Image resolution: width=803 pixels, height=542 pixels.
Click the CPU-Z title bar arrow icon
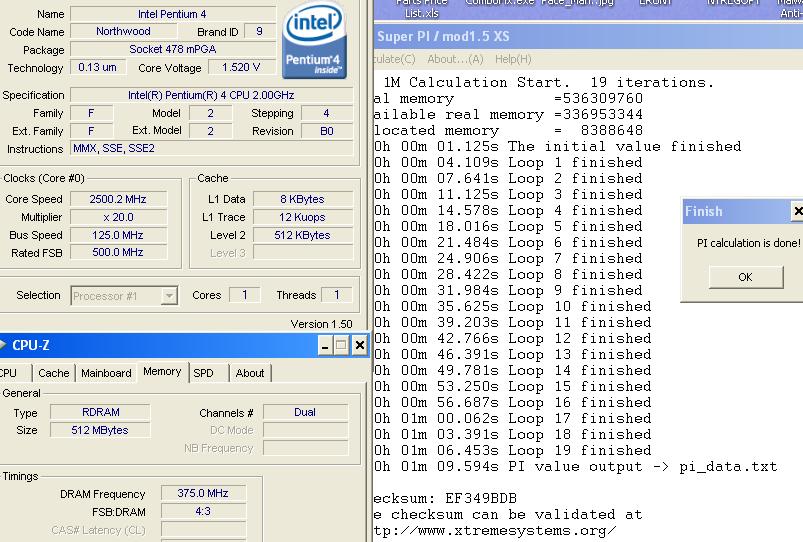(3, 345)
